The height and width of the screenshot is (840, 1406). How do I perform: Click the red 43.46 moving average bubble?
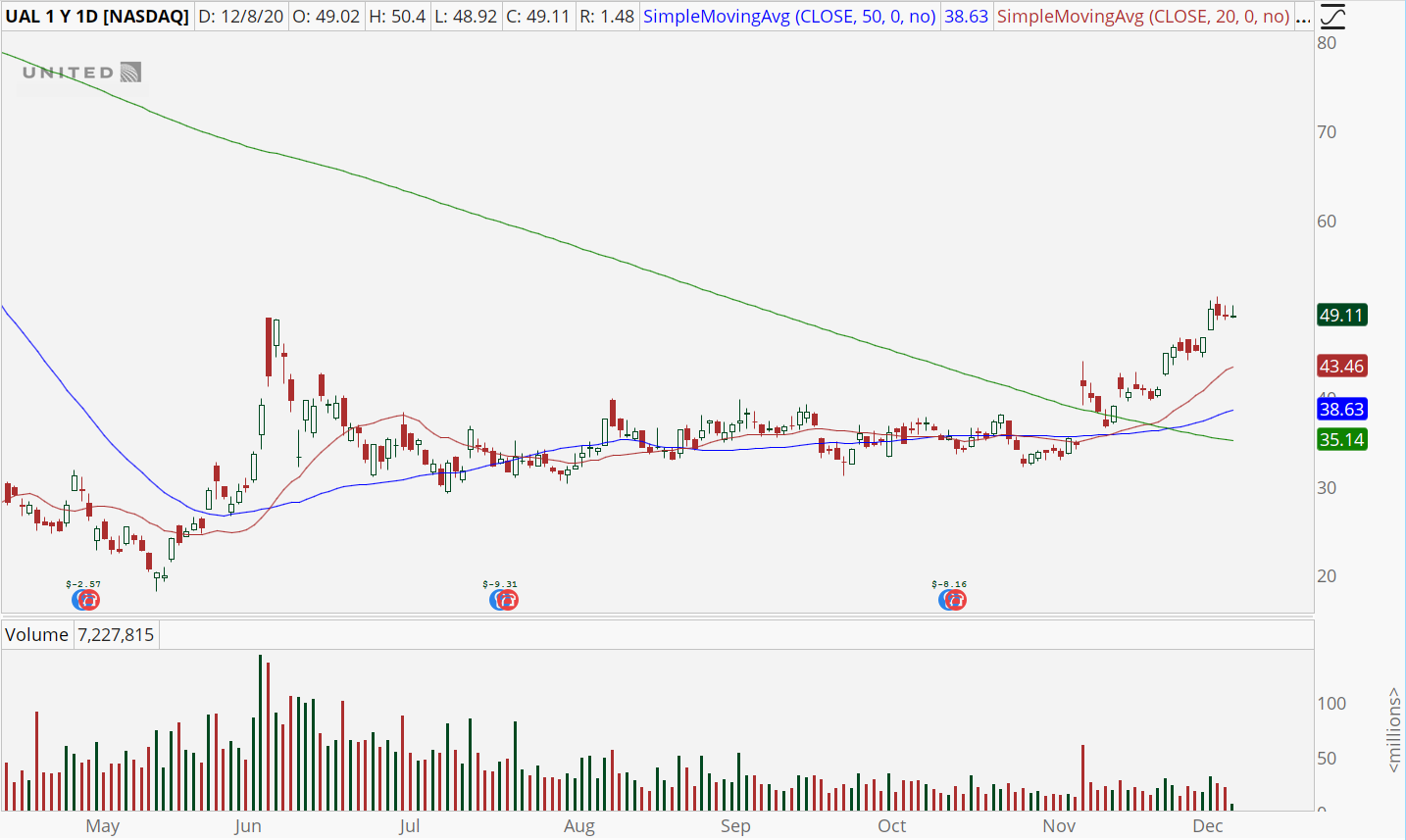point(1341,367)
